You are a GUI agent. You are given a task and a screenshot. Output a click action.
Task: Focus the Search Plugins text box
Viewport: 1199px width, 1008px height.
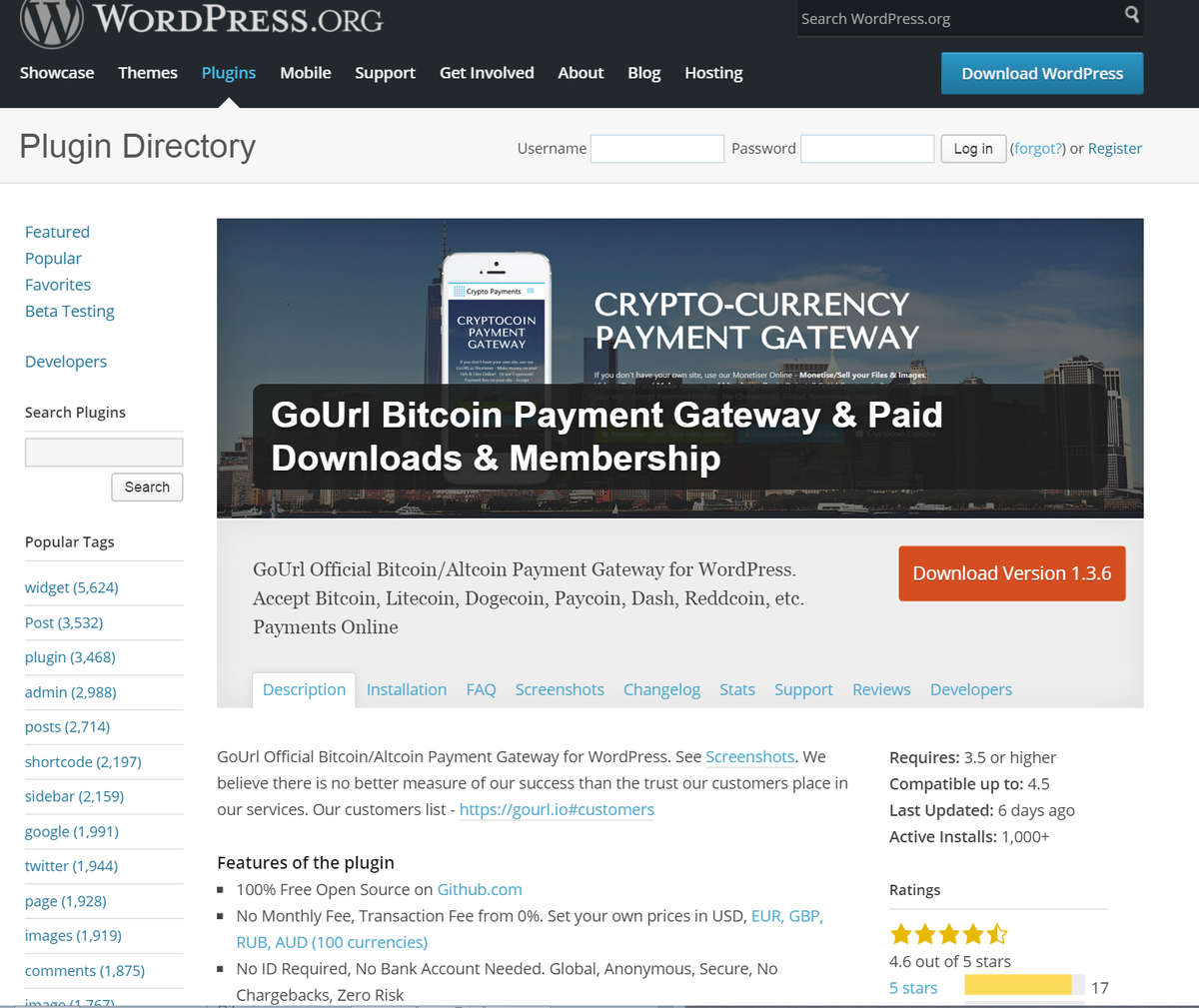(104, 453)
